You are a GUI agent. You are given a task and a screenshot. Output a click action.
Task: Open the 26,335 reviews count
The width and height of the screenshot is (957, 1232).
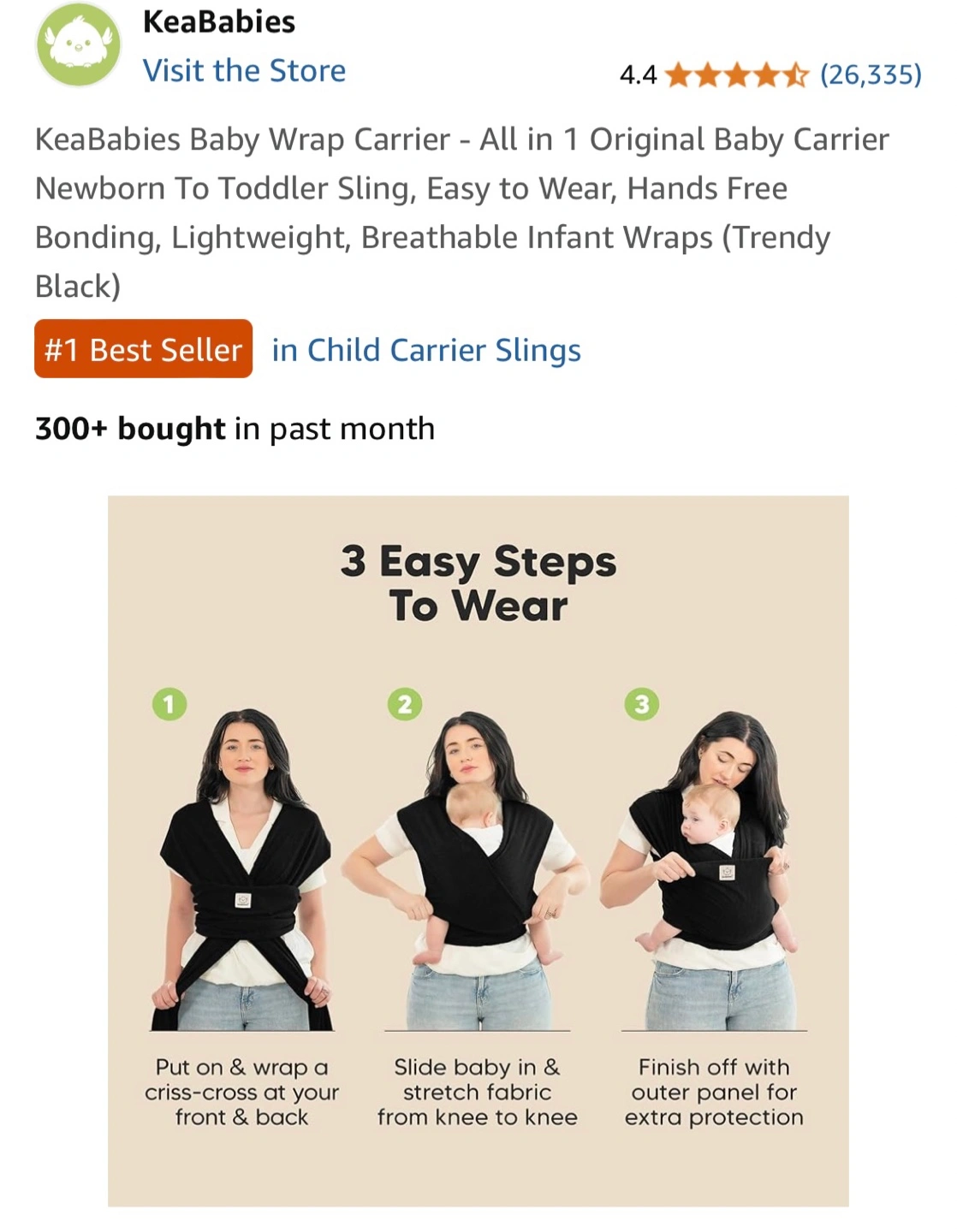click(871, 75)
